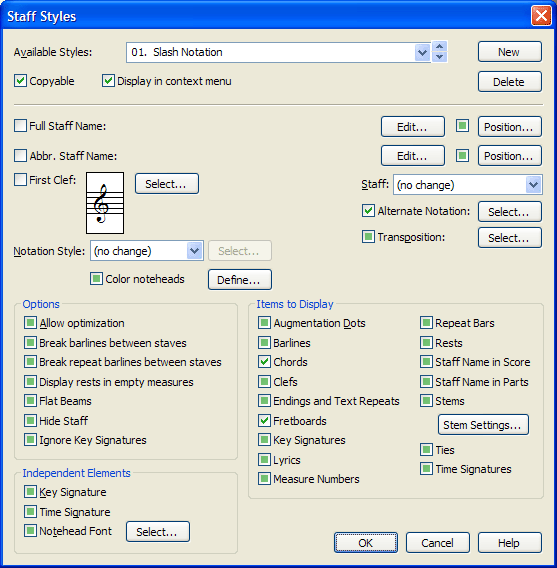
Task: Uncheck Display in context menu
Action: 108,81
